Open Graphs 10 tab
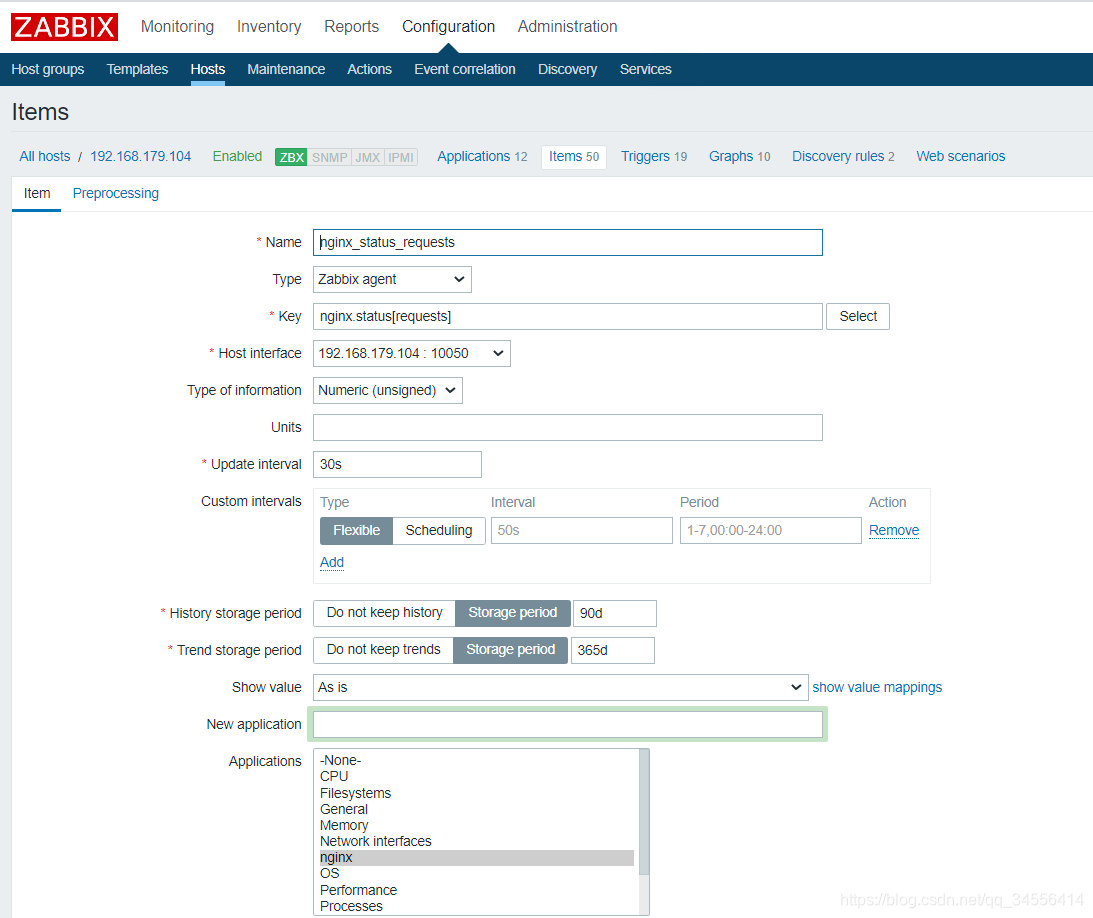Screen dimensions: 1093x918 (740, 156)
